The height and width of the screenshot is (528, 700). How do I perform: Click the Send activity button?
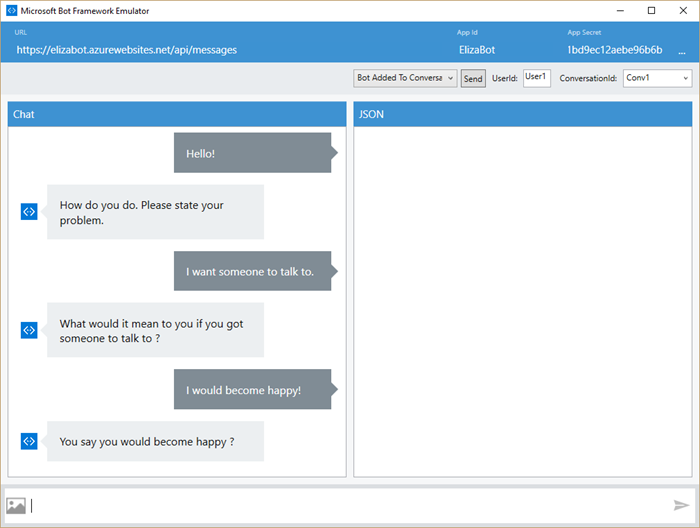(473, 79)
